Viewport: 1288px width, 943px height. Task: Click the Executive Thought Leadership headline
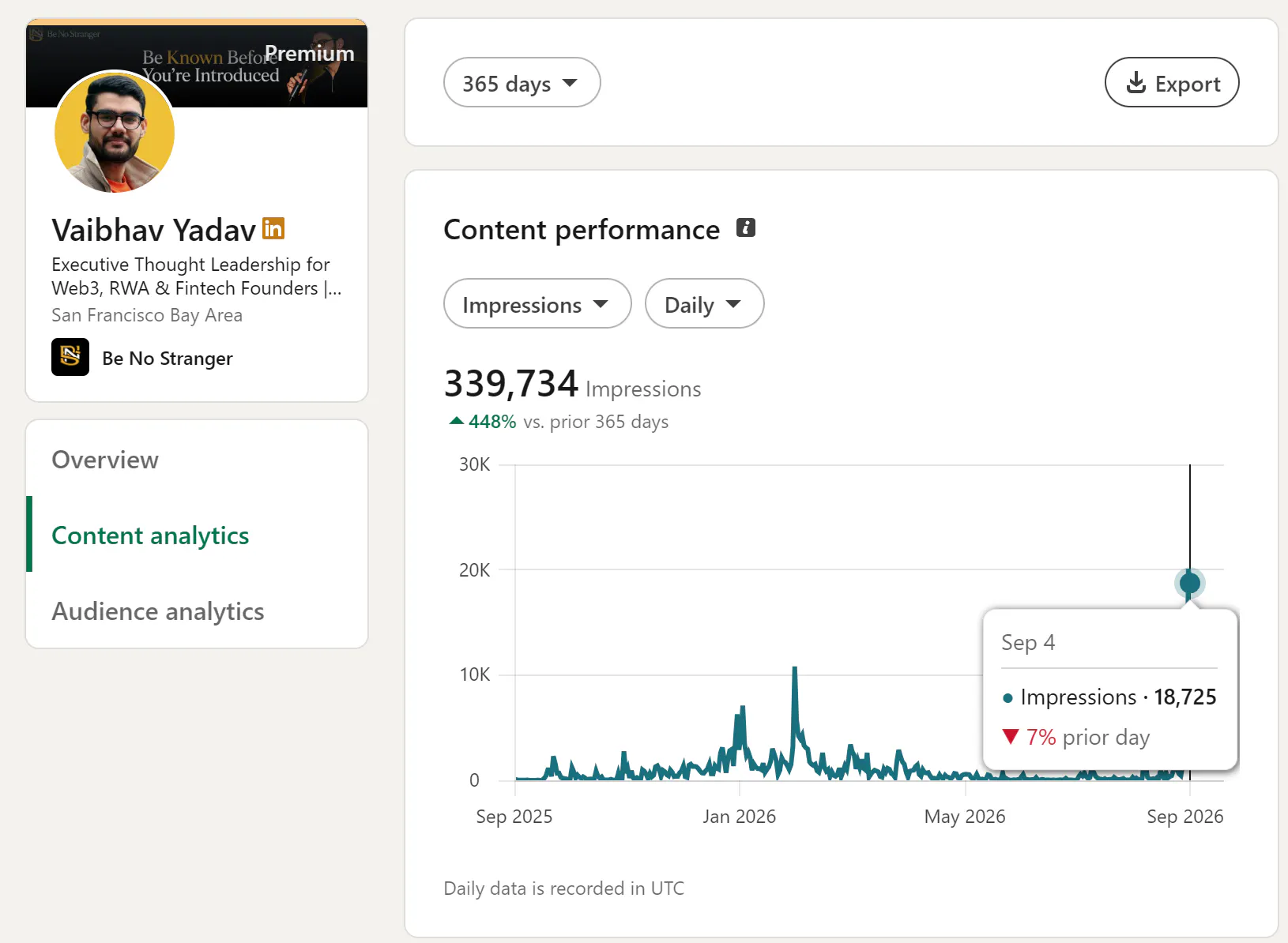pos(197,276)
